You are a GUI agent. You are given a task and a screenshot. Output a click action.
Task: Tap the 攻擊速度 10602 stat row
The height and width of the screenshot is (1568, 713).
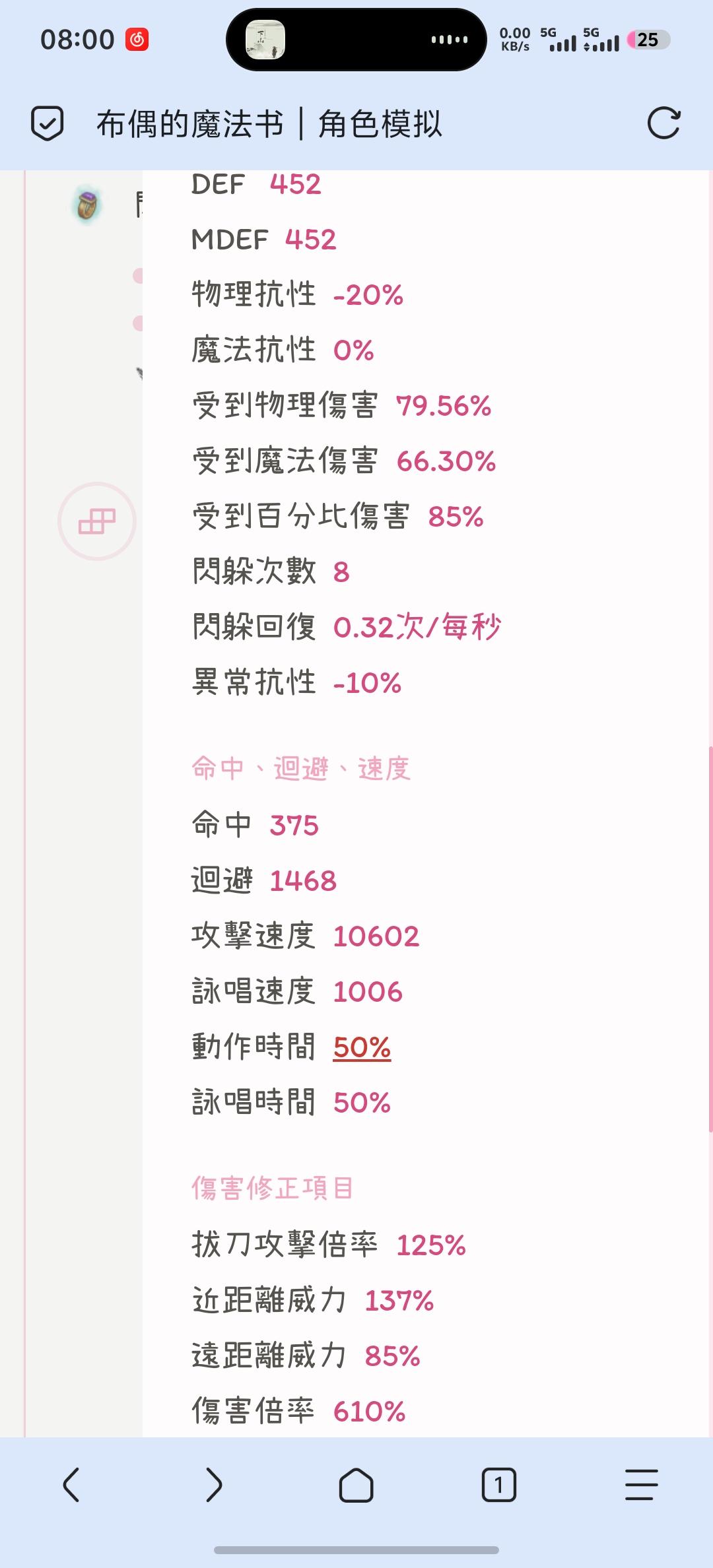pyautogui.click(x=305, y=936)
